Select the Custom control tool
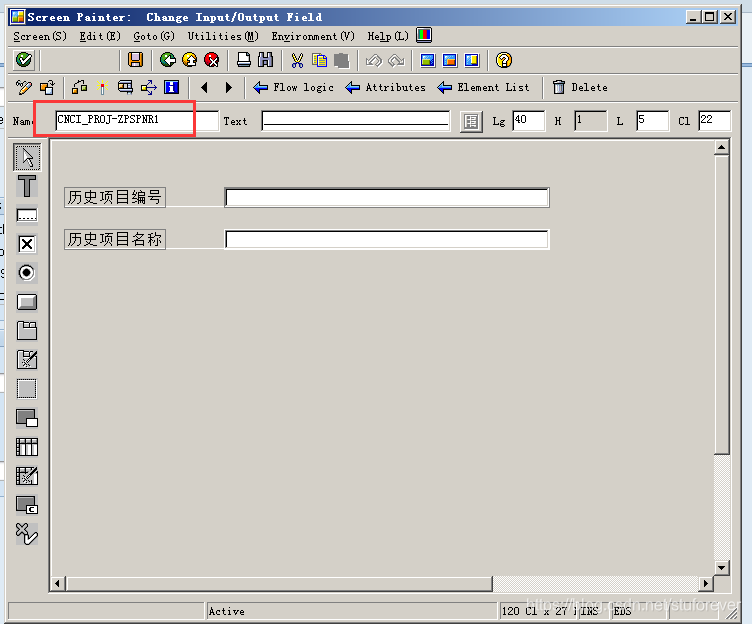752x624 pixels. 27,505
